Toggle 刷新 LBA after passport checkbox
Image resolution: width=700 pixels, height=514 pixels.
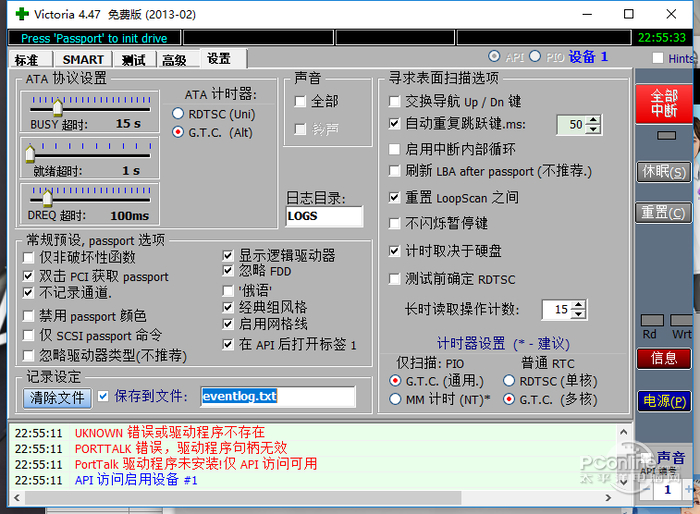coord(394,171)
